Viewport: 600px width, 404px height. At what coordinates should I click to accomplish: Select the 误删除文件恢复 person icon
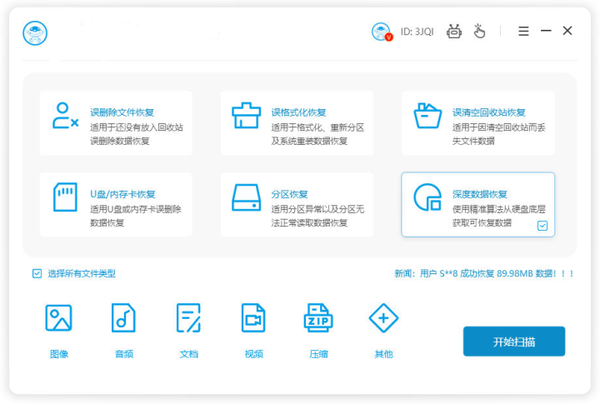coord(65,115)
